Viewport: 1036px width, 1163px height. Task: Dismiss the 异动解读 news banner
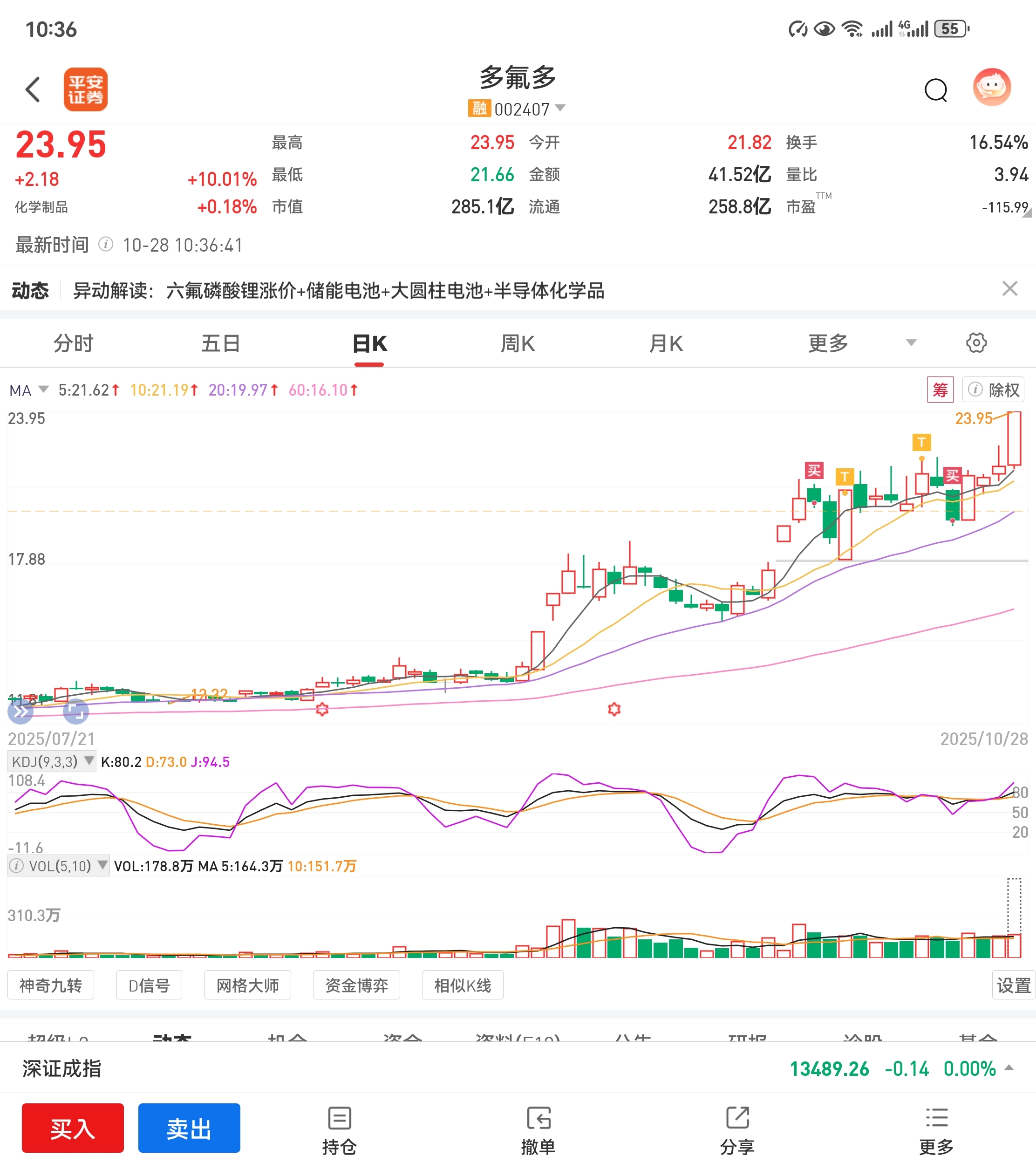tap(1009, 288)
